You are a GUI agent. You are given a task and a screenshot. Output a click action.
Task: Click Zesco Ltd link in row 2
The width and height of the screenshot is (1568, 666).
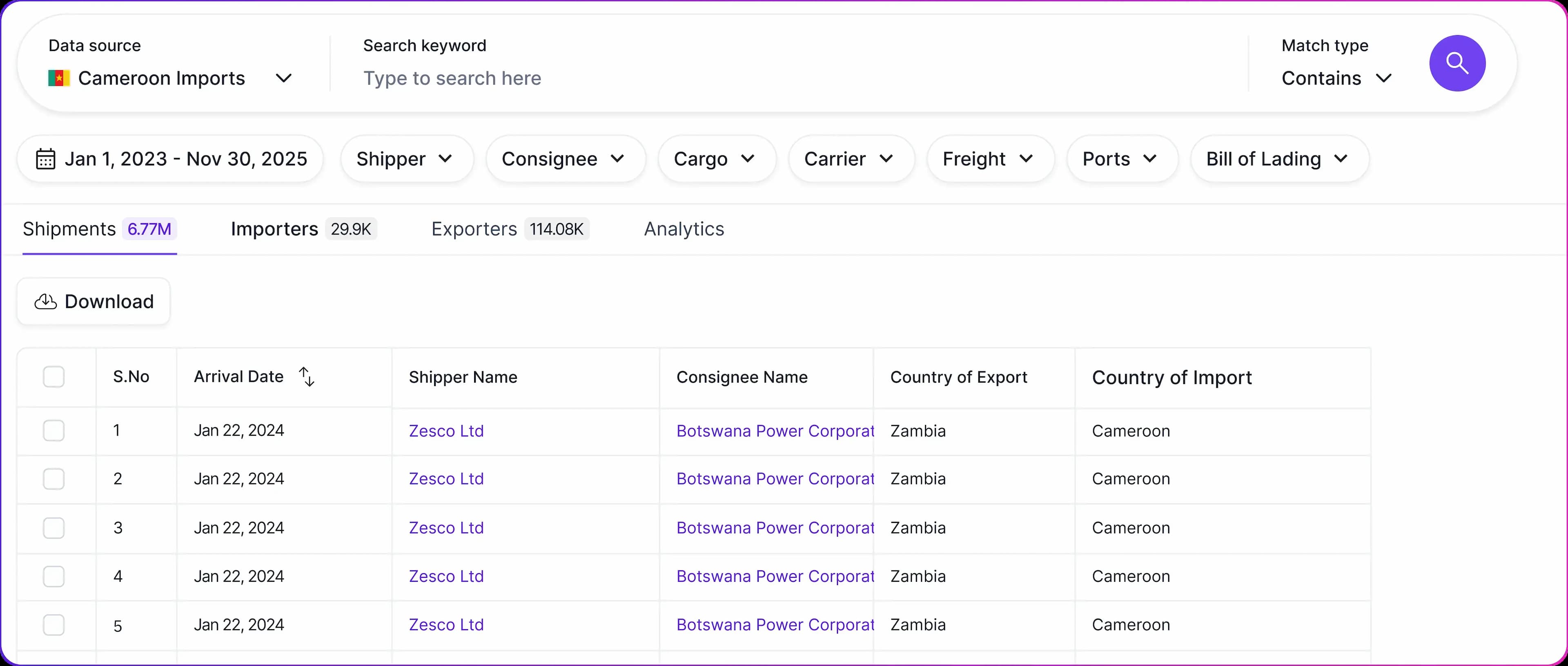pos(445,479)
